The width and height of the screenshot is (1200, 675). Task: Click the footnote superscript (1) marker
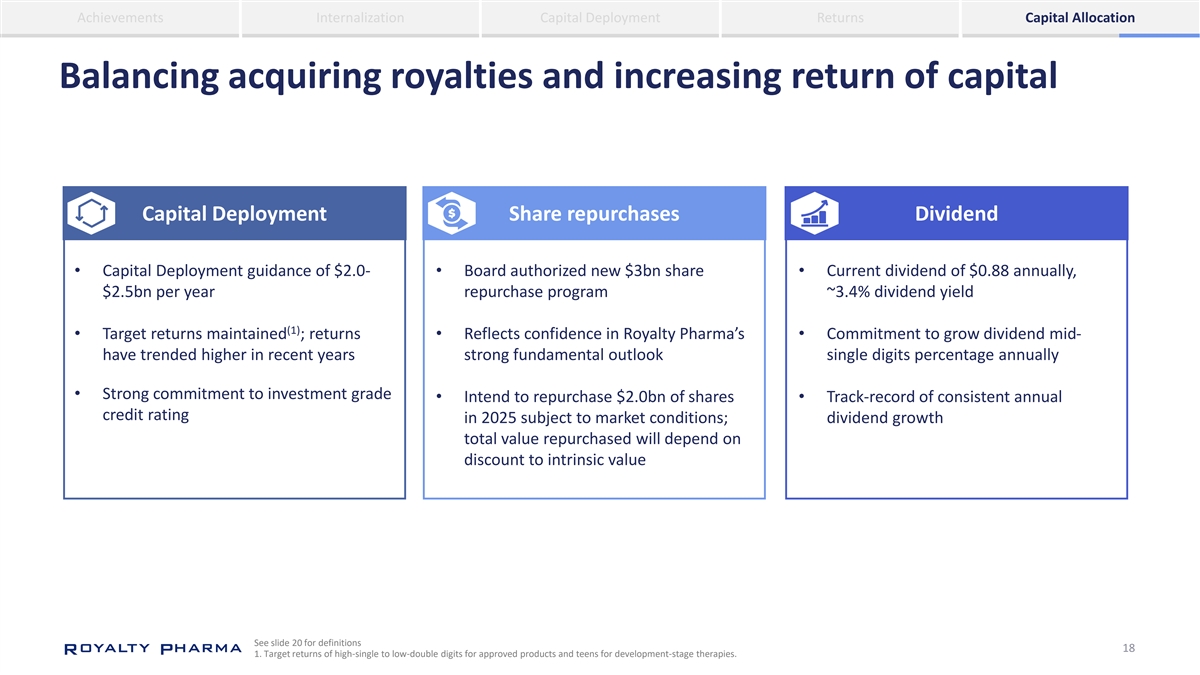[x=293, y=328]
